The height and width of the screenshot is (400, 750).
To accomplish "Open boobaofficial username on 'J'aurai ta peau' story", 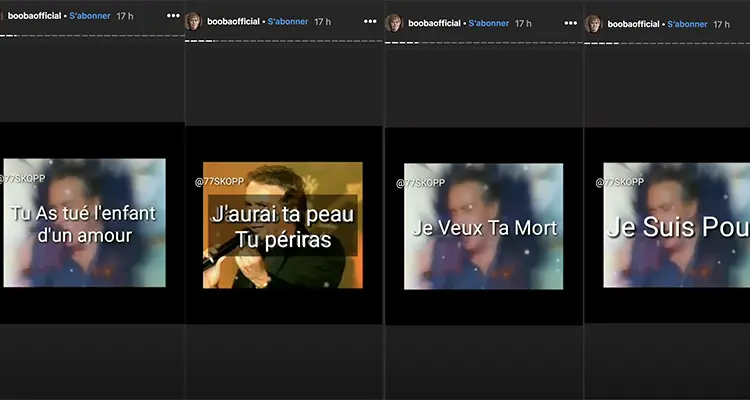I will [232, 21].
